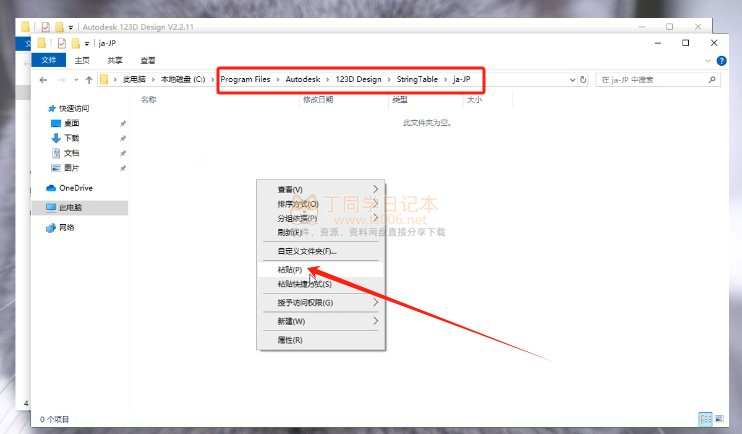Click 本地磁盘 (C:) breadcrumb
Viewport: 742px width, 434px height.
[183, 80]
